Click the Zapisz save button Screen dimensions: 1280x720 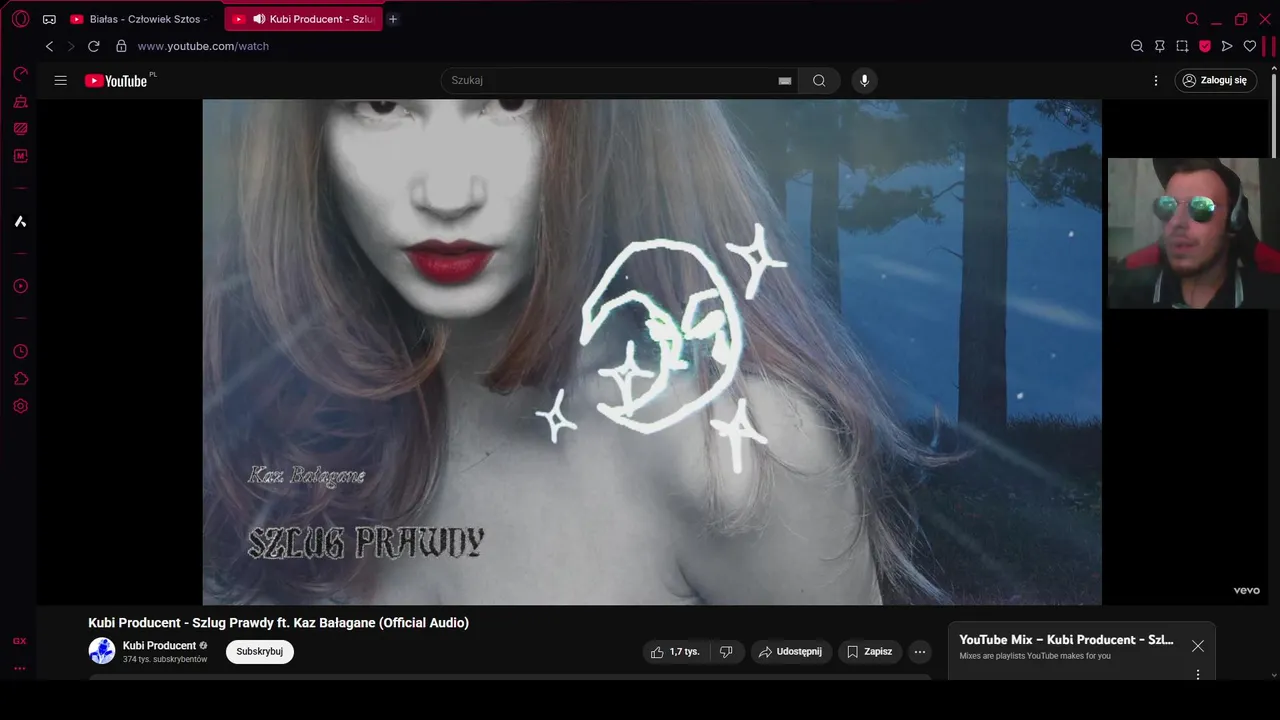click(870, 652)
